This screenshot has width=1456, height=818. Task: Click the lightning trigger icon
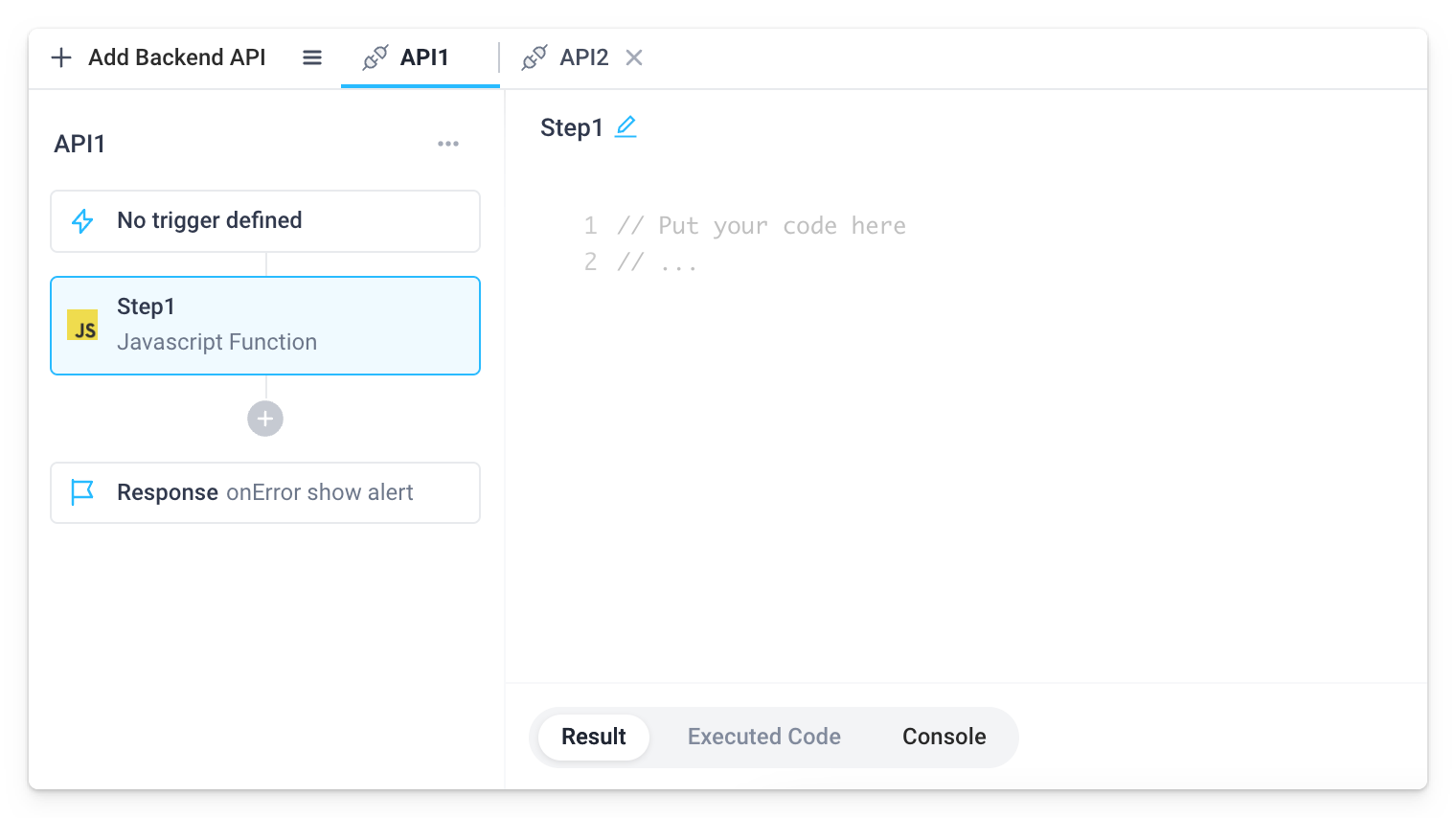(x=83, y=221)
